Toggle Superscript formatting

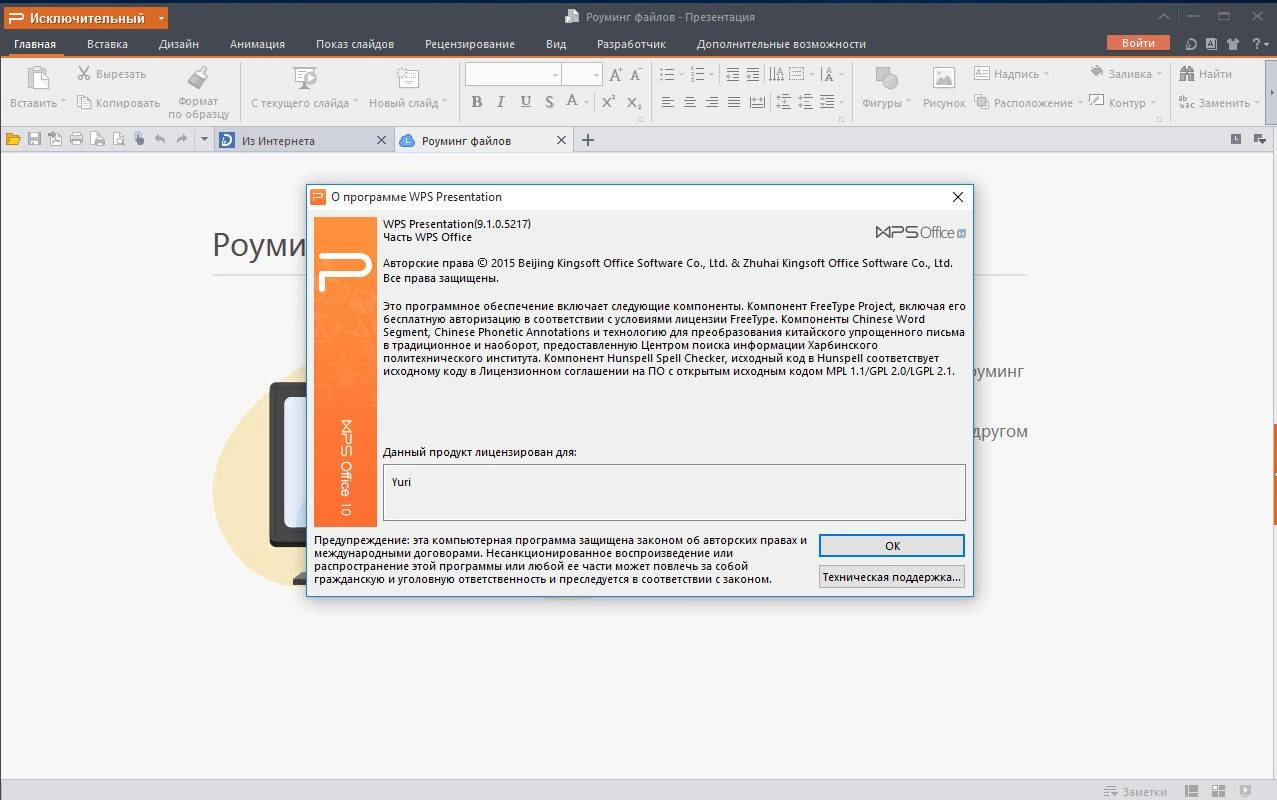pos(608,102)
